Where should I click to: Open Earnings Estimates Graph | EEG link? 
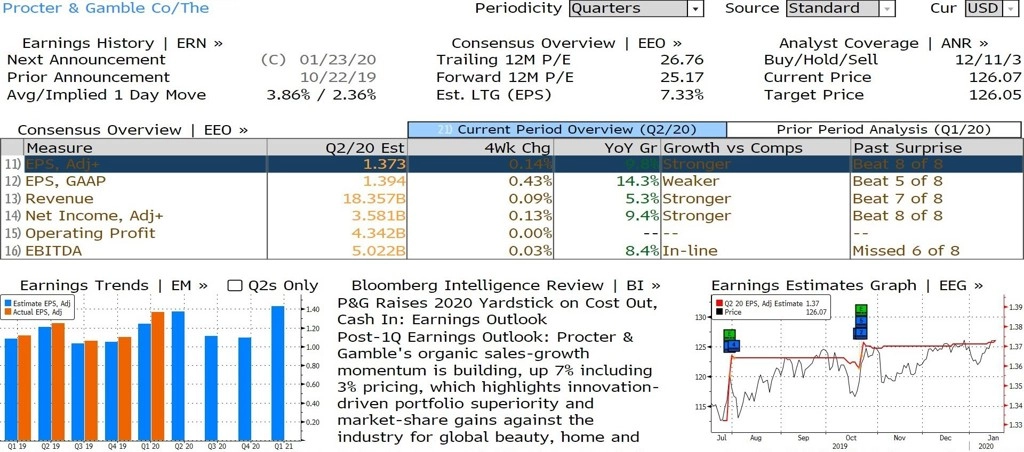(846, 285)
